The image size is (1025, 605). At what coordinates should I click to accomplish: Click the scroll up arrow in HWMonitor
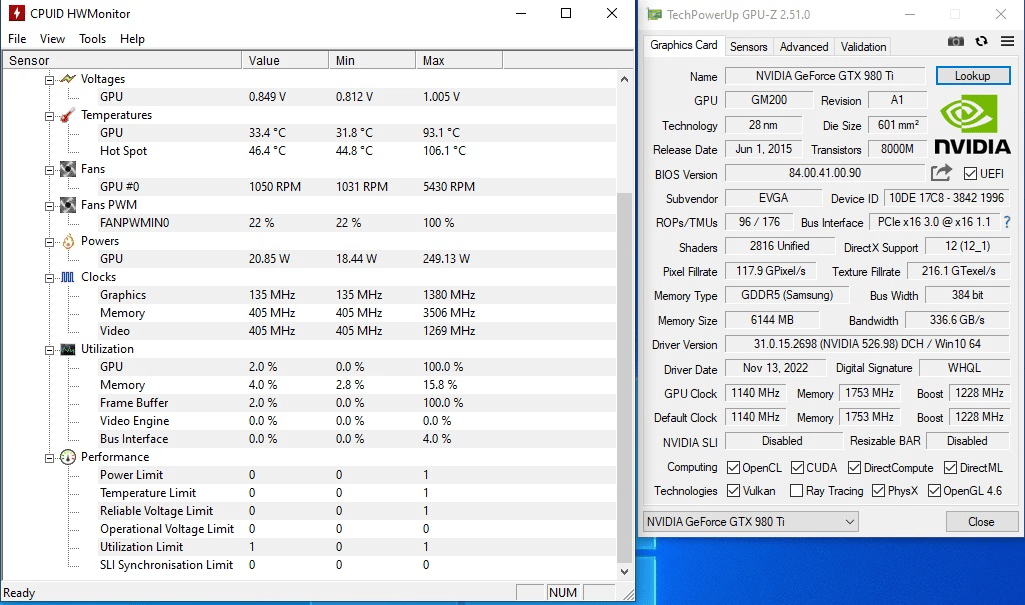pyautogui.click(x=624, y=79)
